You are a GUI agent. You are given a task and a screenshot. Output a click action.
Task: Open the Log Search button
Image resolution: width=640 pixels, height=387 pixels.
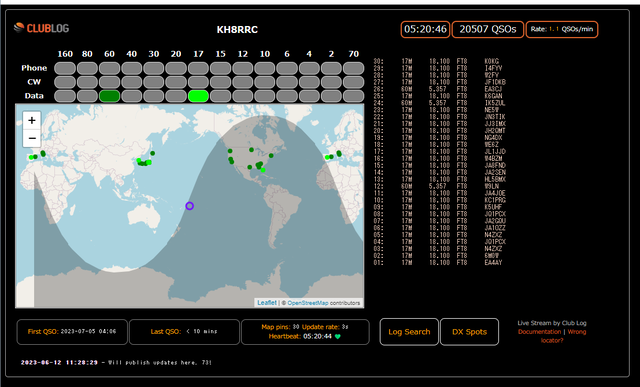click(x=409, y=332)
